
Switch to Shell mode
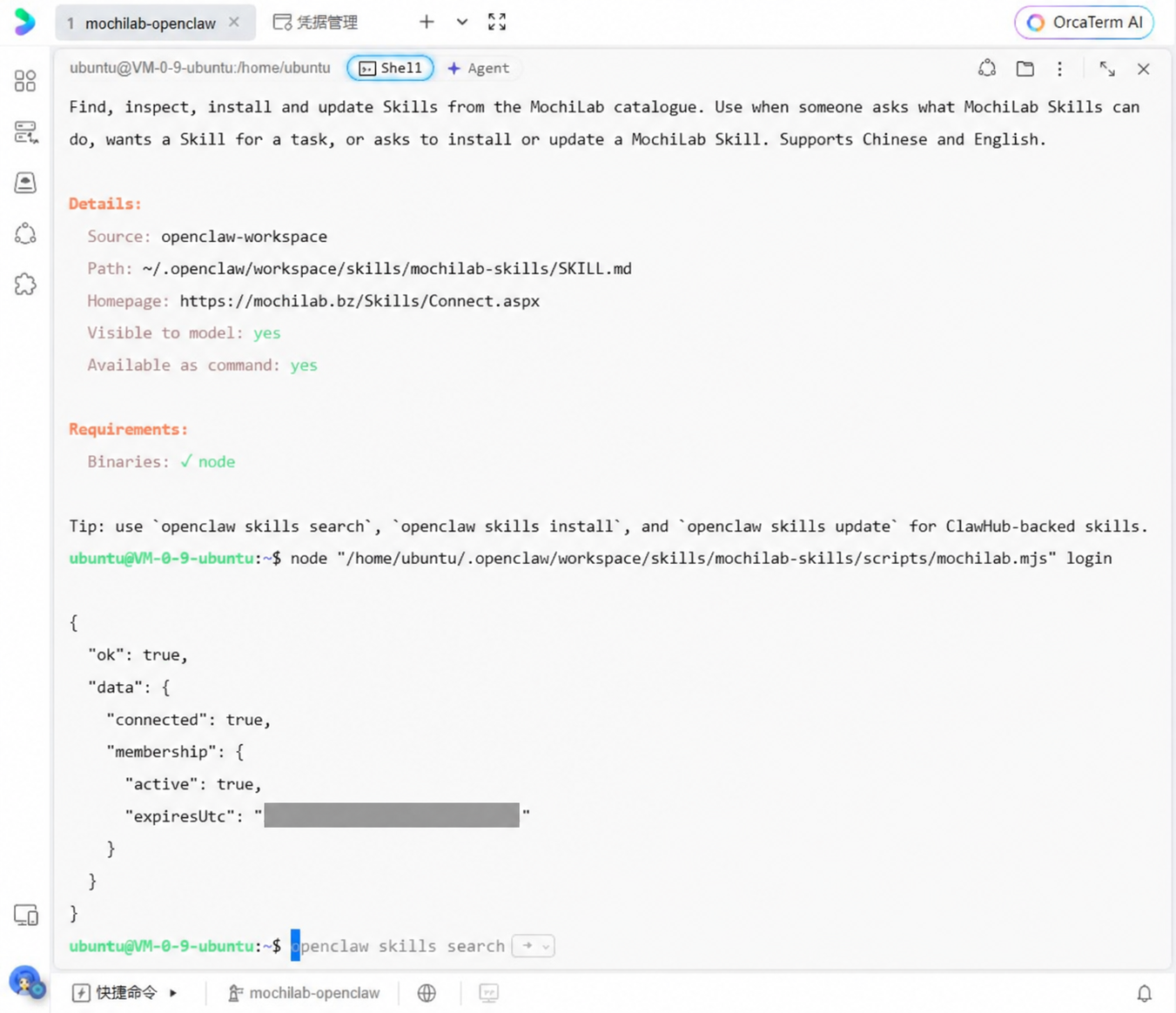tap(391, 68)
